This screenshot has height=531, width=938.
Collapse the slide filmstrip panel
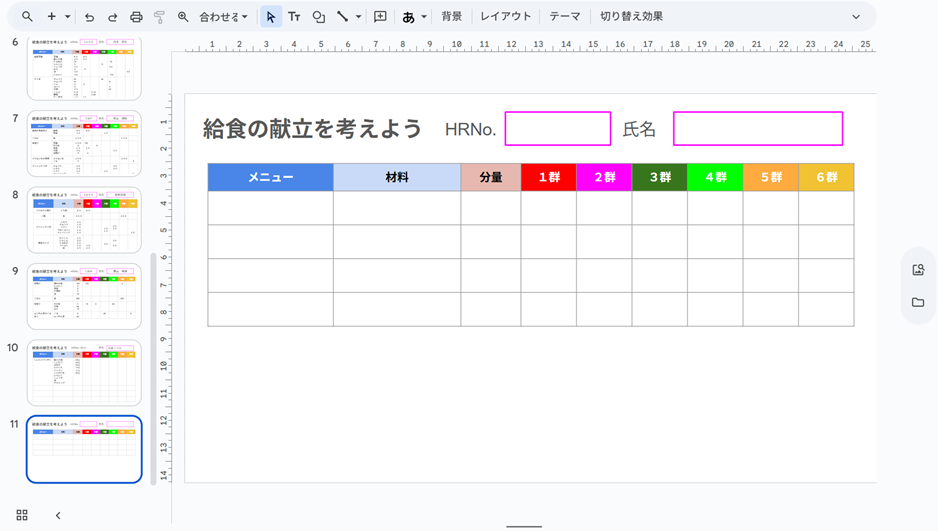click(x=58, y=515)
